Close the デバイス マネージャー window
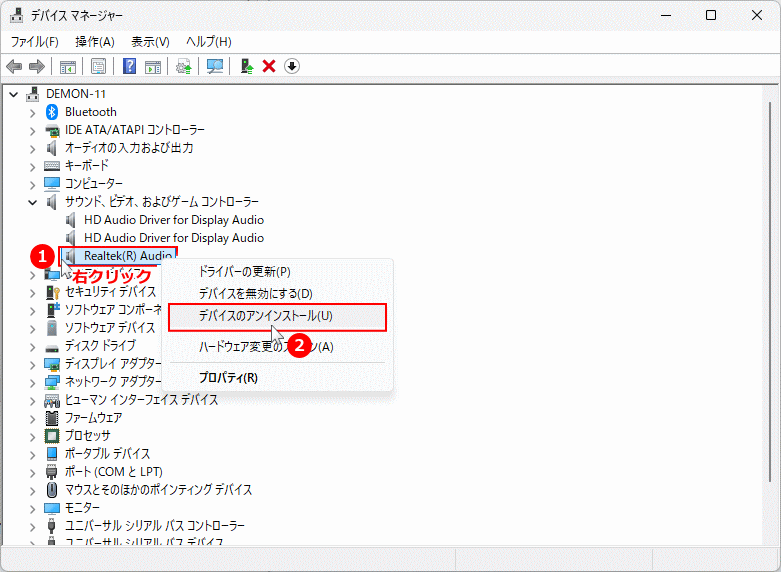Viewport: 781px width, 572px height. pos(757,15)
